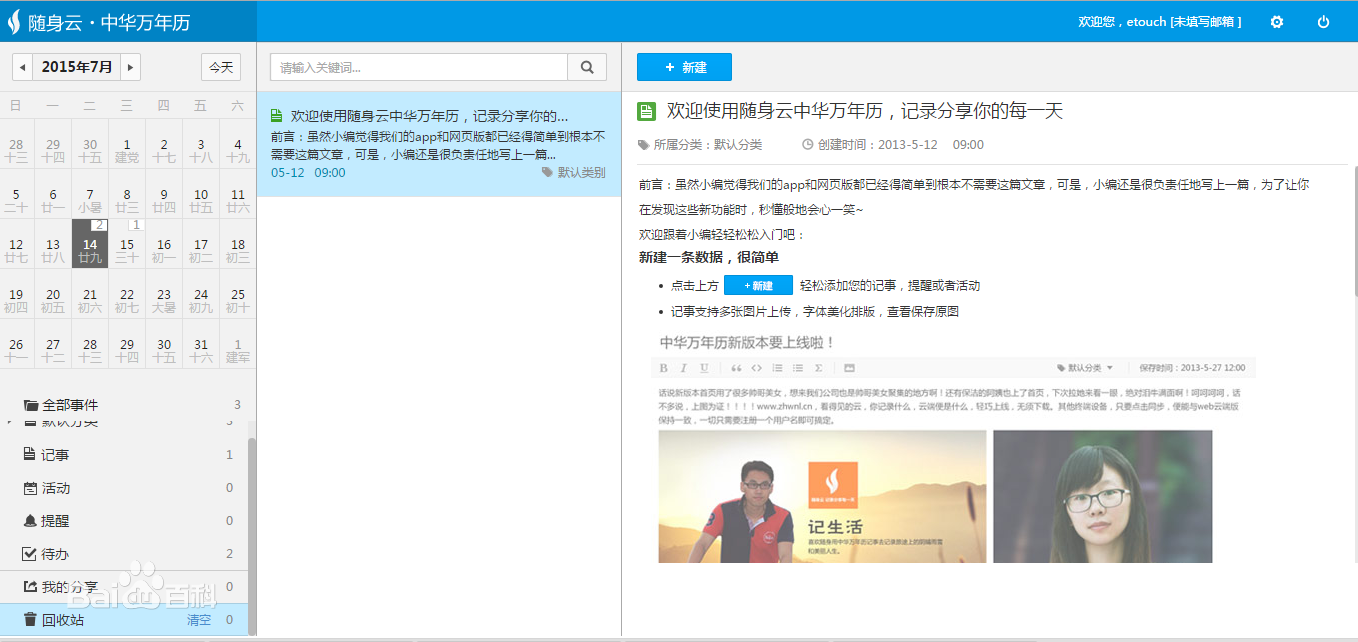Image resolution: width=1358 pixels, height=642 pixels.
Task: Select July 14 on the calendar
Action: [x=90, y=244]
